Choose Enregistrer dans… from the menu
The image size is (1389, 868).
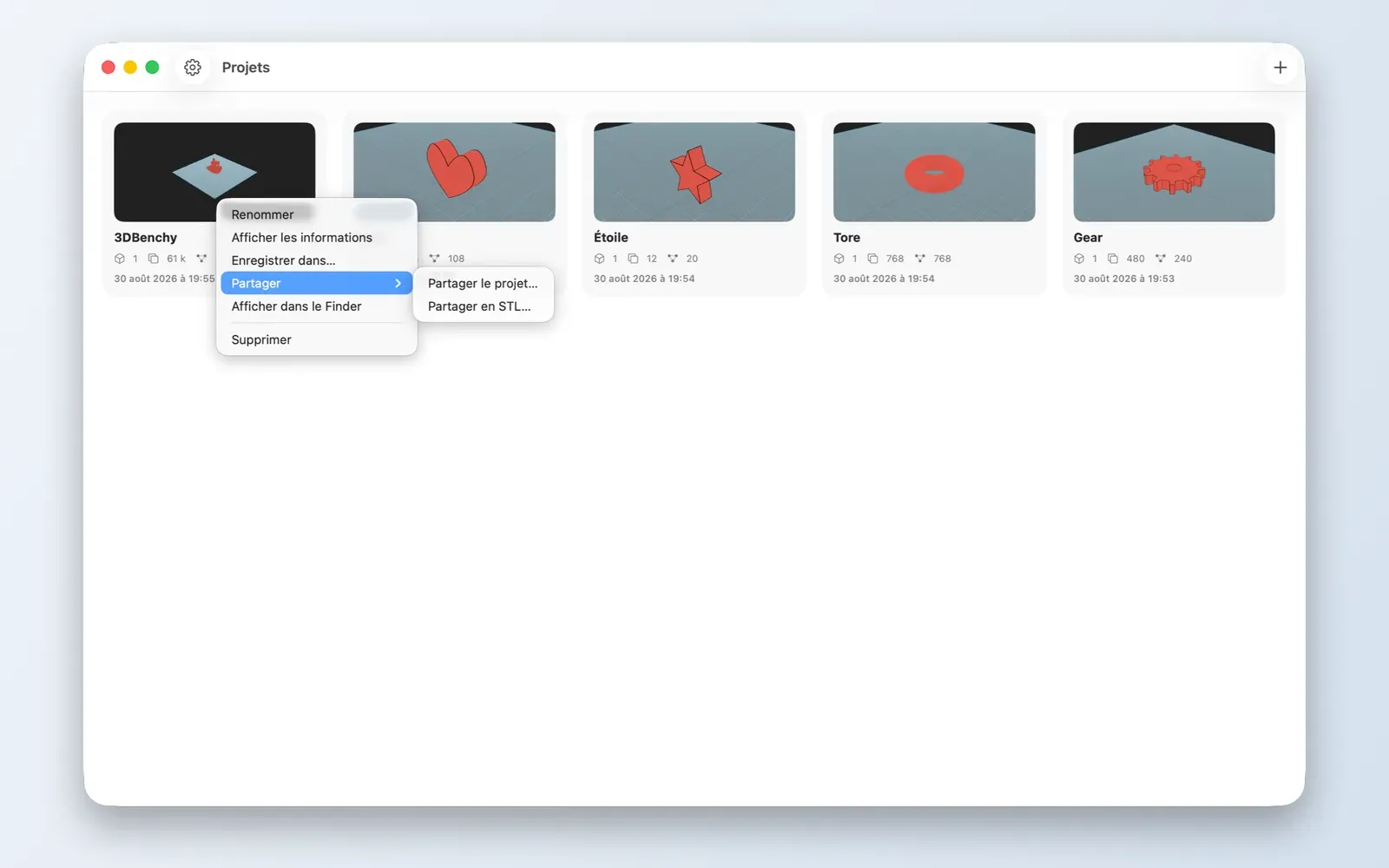[316, 260]
